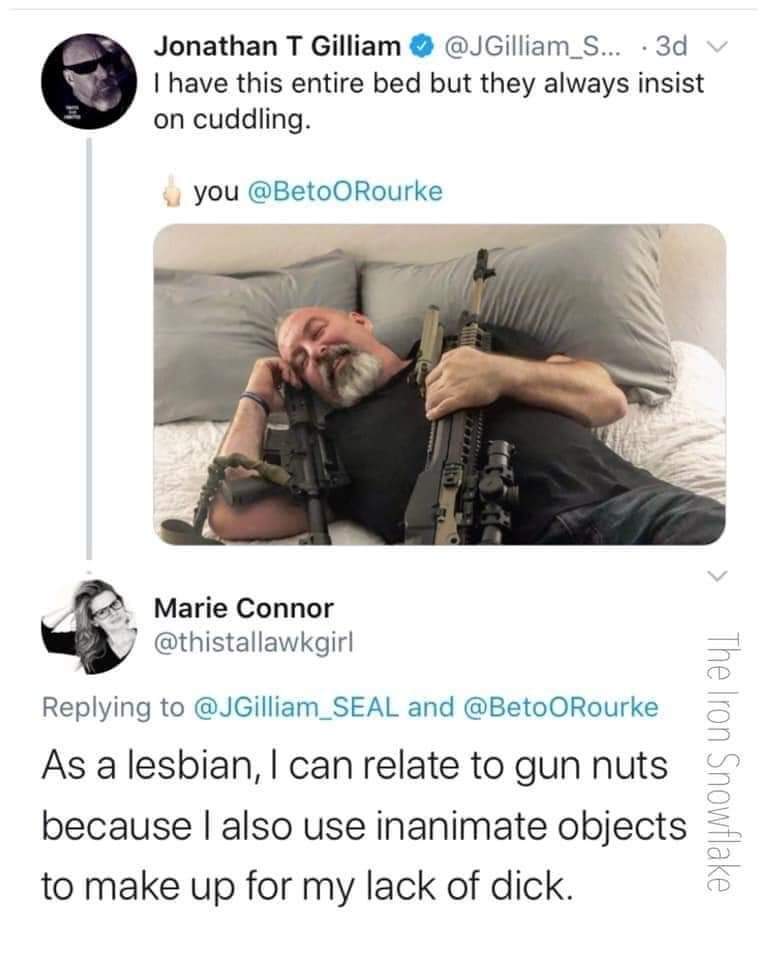Open the @BetoORourke mention in the tweet
766x960 pixels.
pyautogui.click(x=345, y=192)
